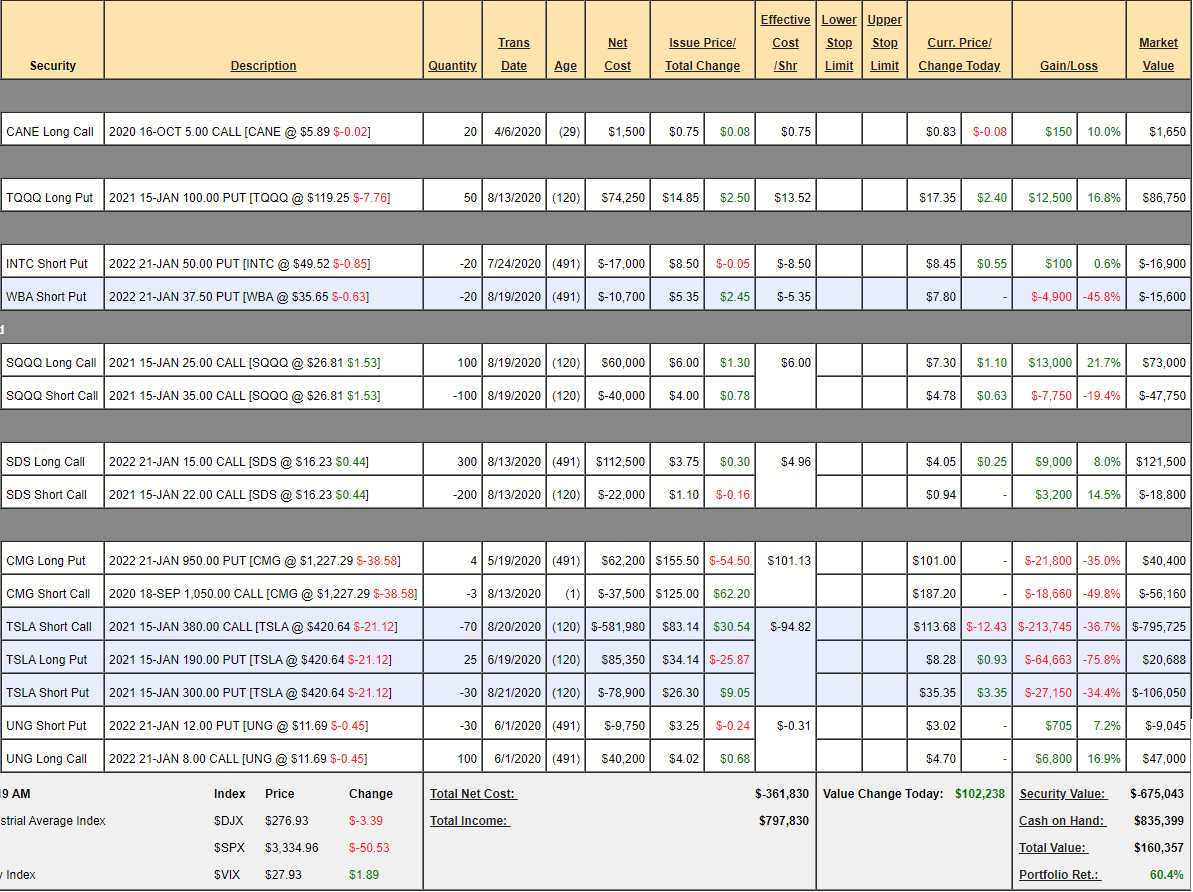
Task: Sort by the Quantity column header
Action: pos(452,66)
